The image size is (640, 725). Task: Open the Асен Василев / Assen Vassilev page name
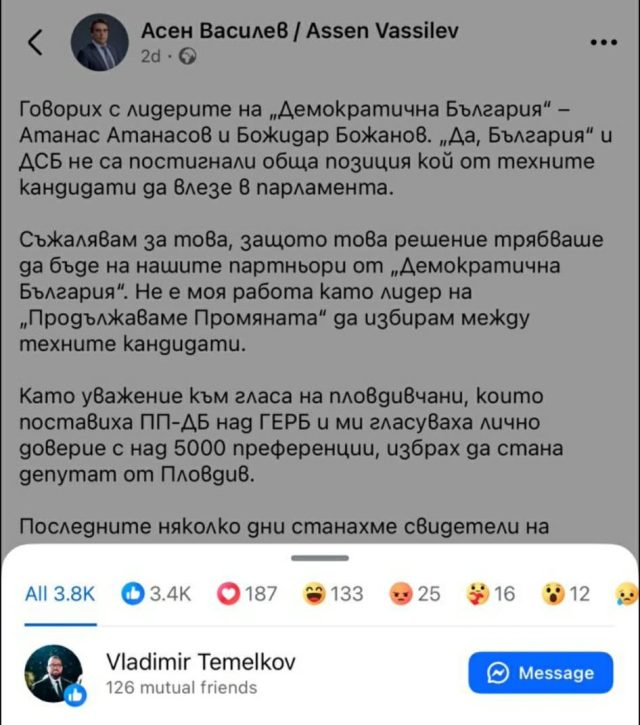pos(300,30)
